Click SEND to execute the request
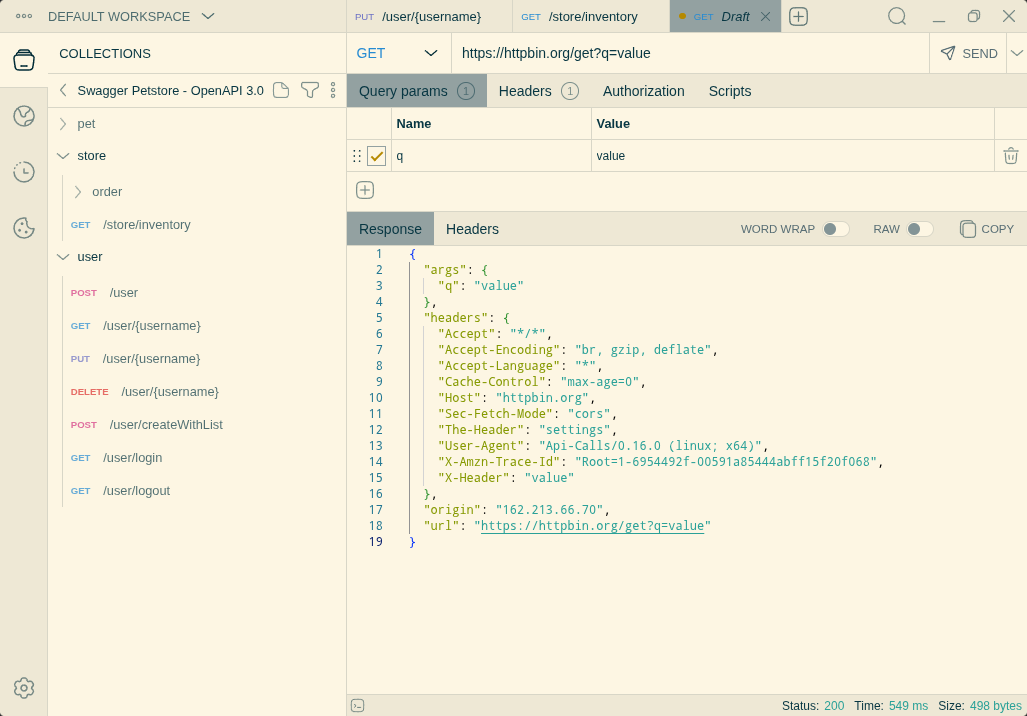Viewport: 1027px width, 716px height. click(x=968, y=53)
